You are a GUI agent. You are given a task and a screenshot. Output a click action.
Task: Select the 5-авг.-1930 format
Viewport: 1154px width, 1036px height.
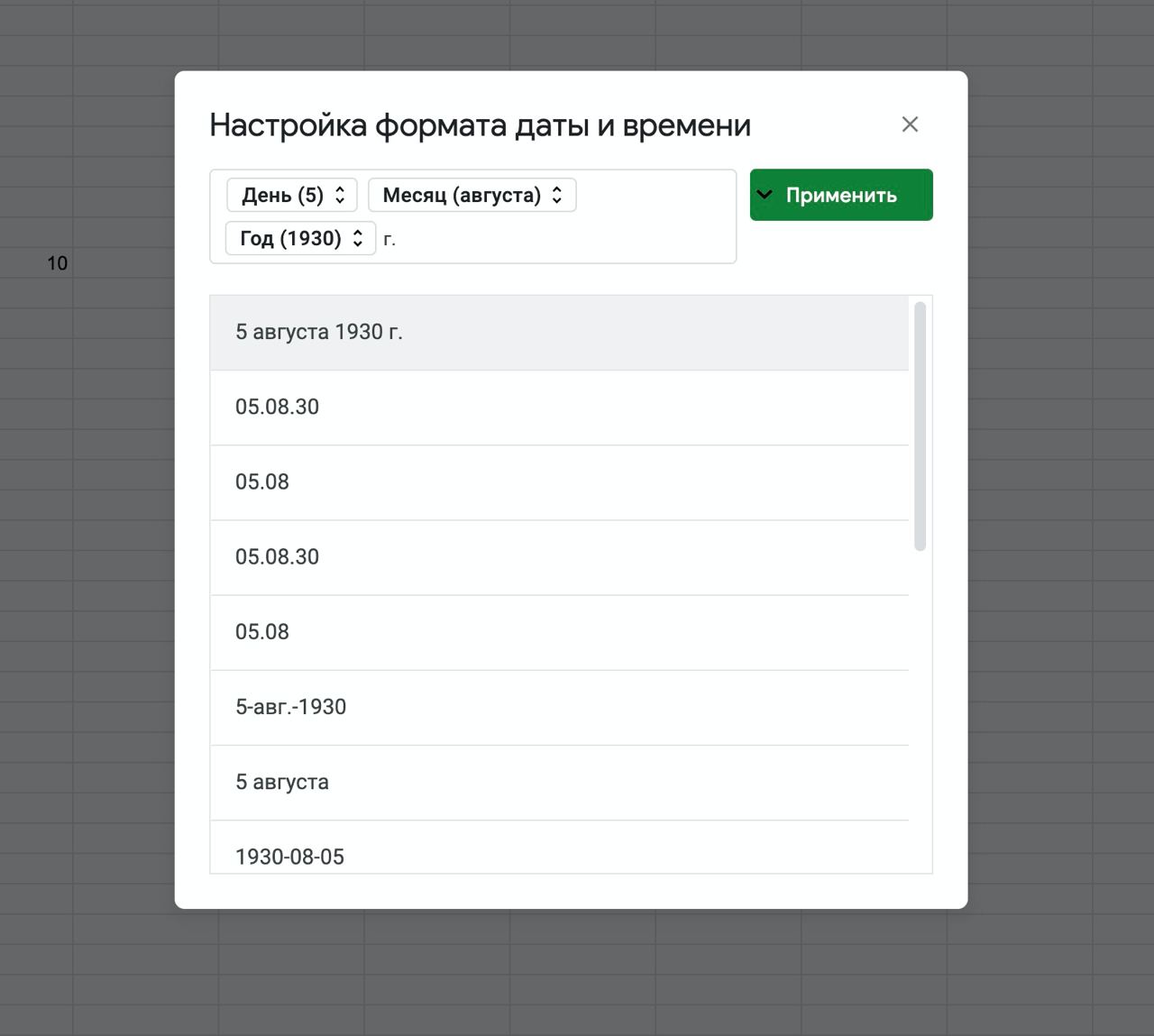559,707
